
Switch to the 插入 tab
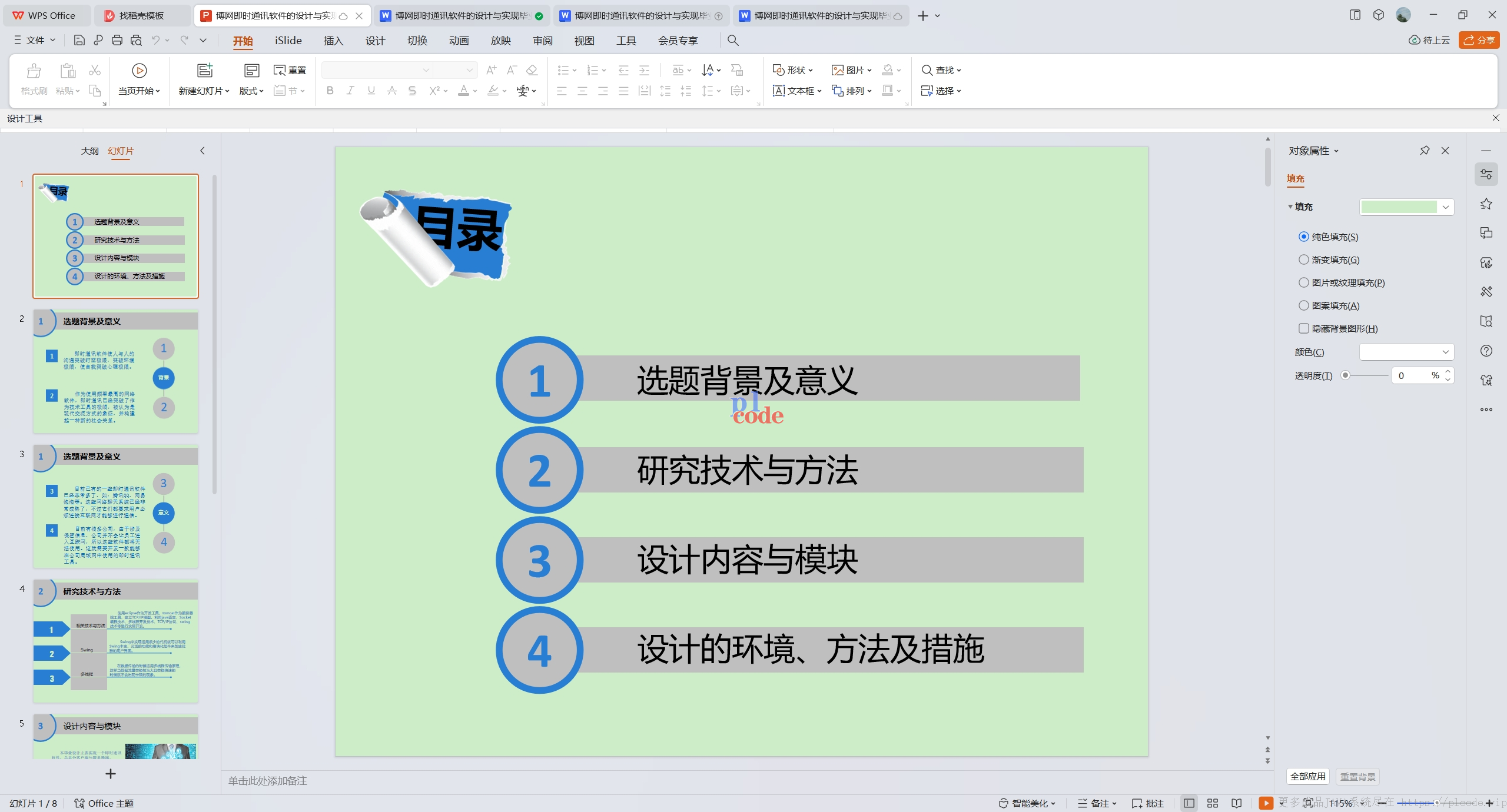click(333, 40)
